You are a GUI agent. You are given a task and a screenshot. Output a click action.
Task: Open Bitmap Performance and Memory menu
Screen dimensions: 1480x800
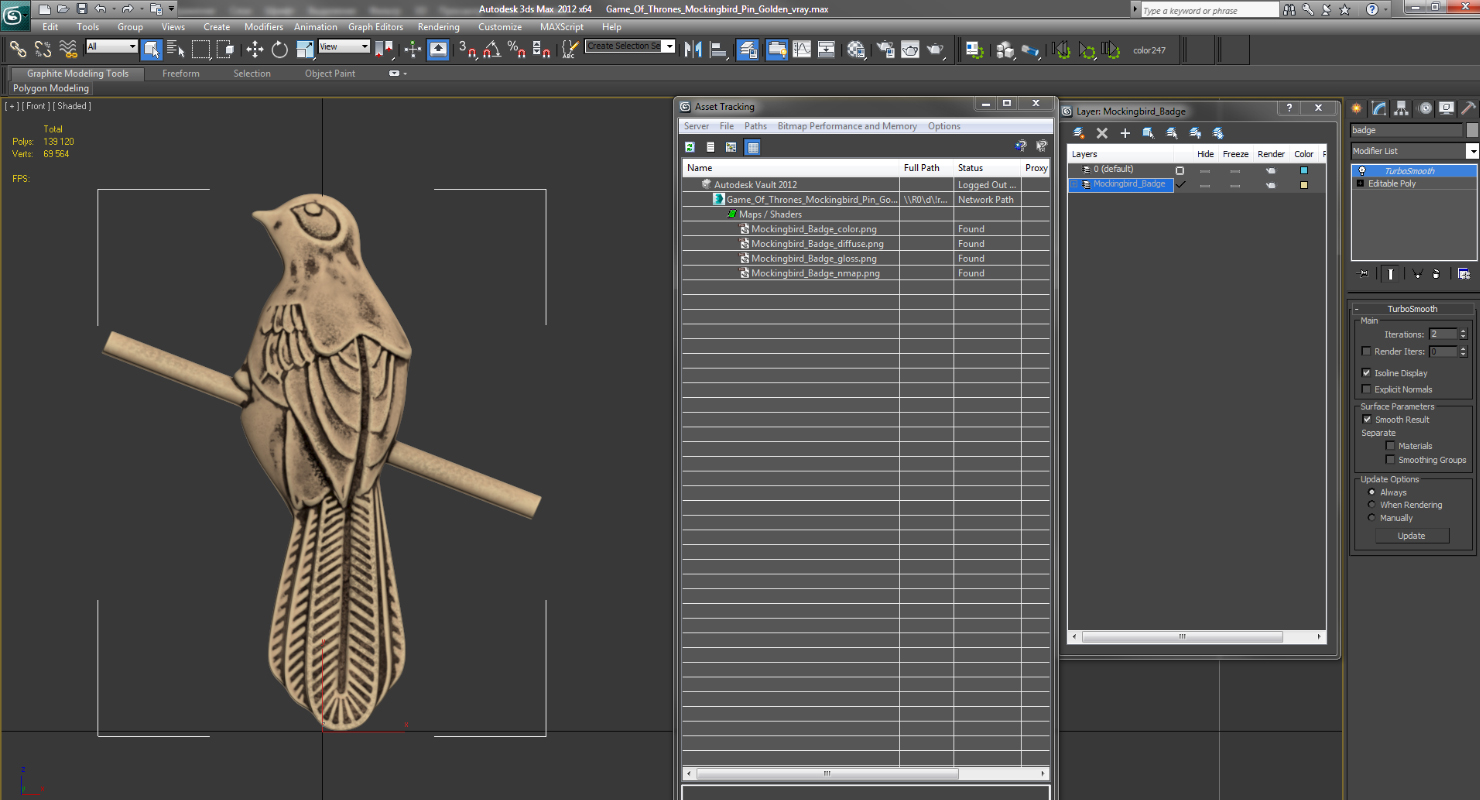click(x=847, y=126)
